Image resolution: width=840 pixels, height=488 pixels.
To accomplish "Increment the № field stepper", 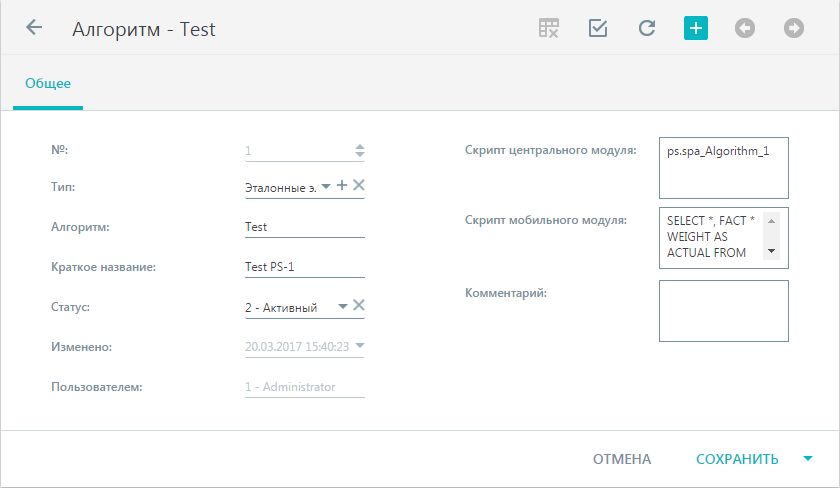I will 360,147.
